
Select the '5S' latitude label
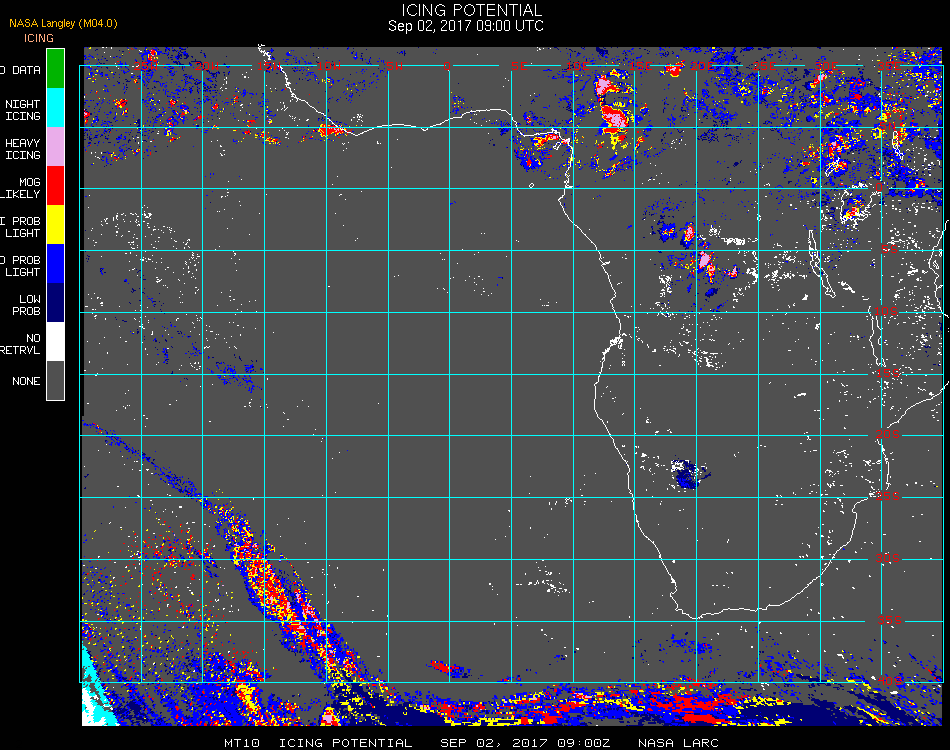pyautogui.click(x=889, y=249)
